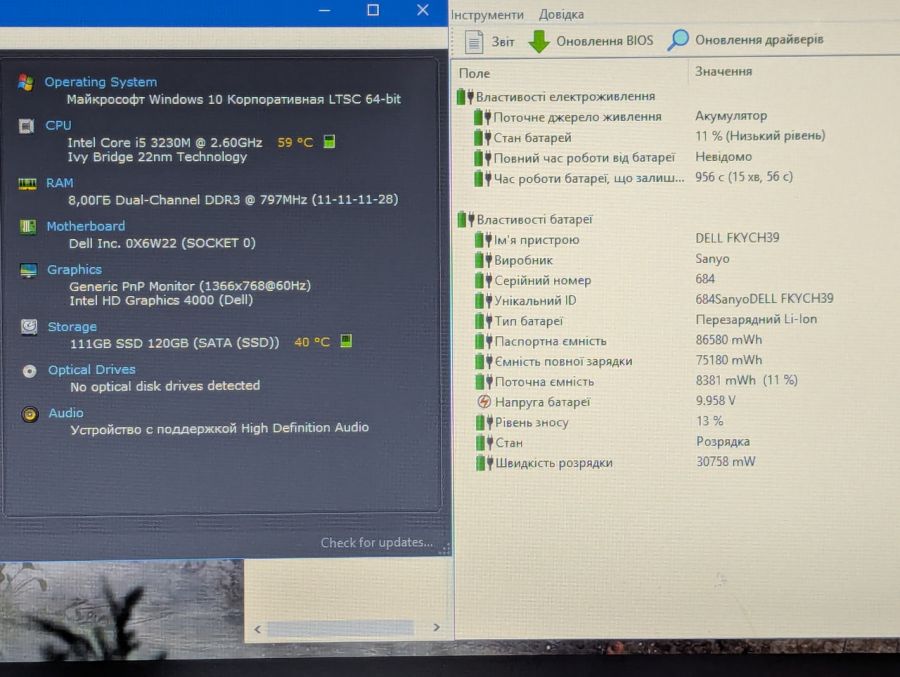
Task: Click Оновлення BIOS toolbar button
Action: (x=591, y=41)
